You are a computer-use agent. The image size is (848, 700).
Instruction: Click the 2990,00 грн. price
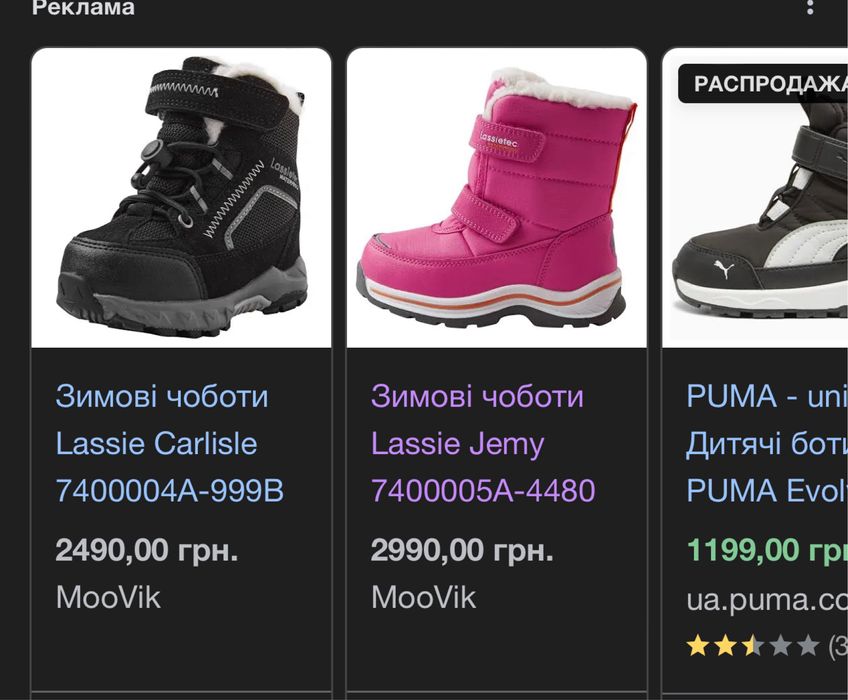pos(462,550)
